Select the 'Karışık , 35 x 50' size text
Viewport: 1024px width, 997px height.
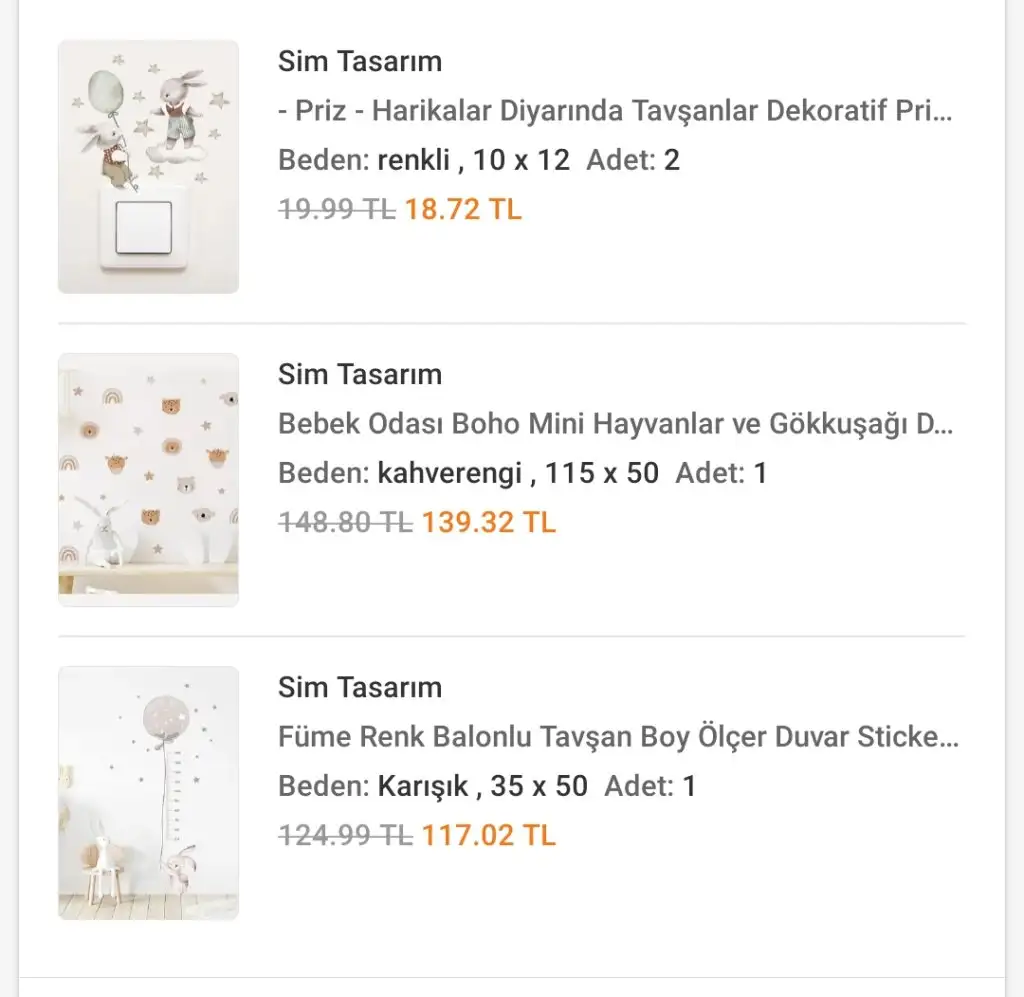482,786
